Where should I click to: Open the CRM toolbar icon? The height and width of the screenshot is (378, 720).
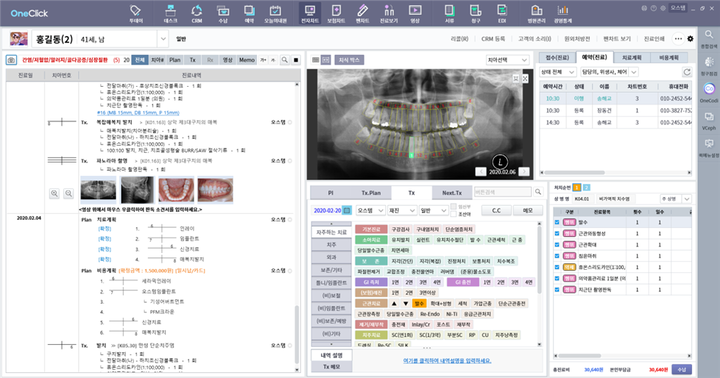pyautogui.click(x=197, y=13)
